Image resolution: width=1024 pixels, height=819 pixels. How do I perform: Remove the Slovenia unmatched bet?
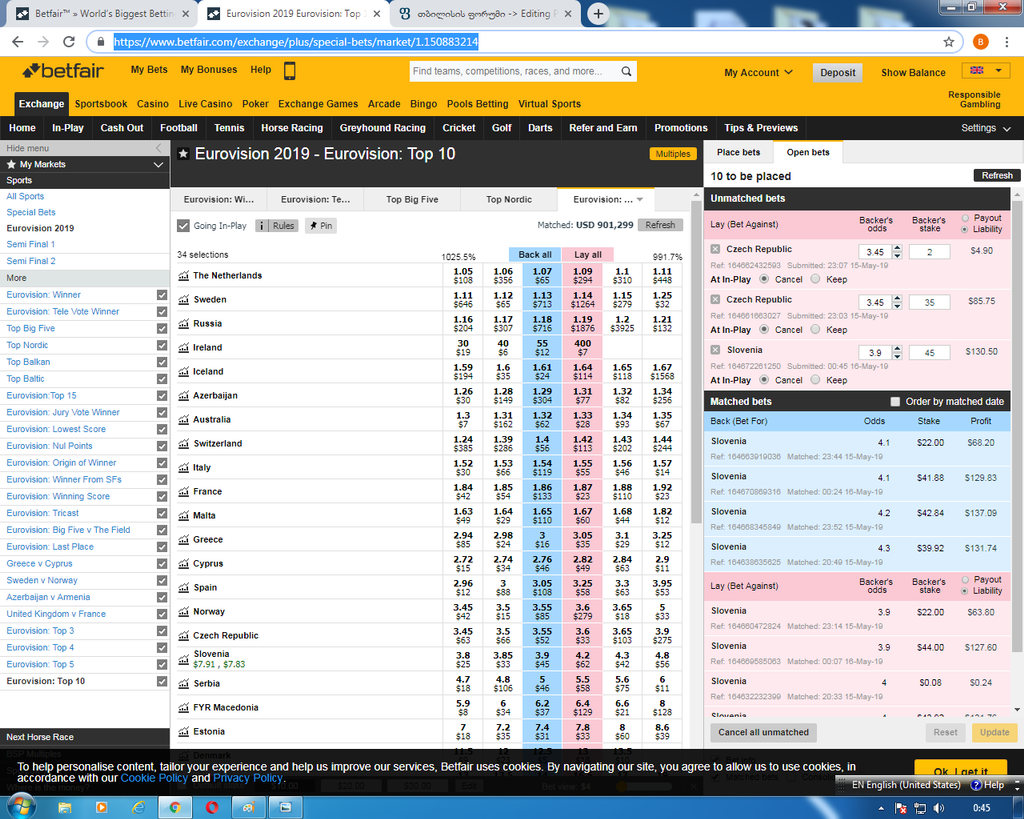715,350
